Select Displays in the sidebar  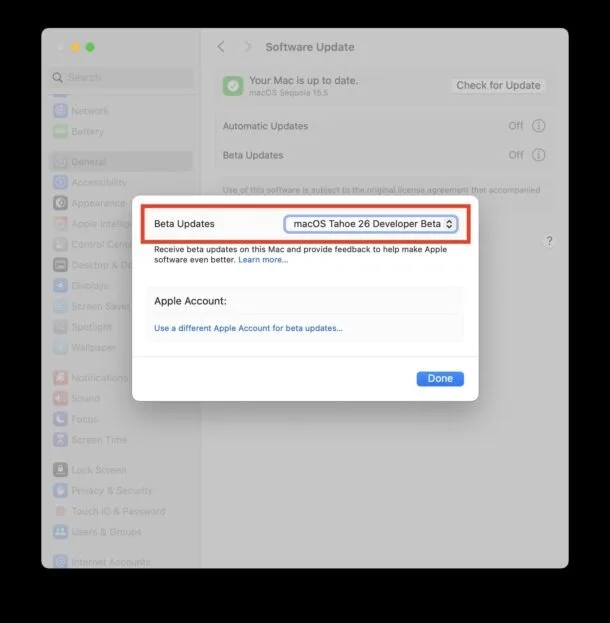click(81, 286)
